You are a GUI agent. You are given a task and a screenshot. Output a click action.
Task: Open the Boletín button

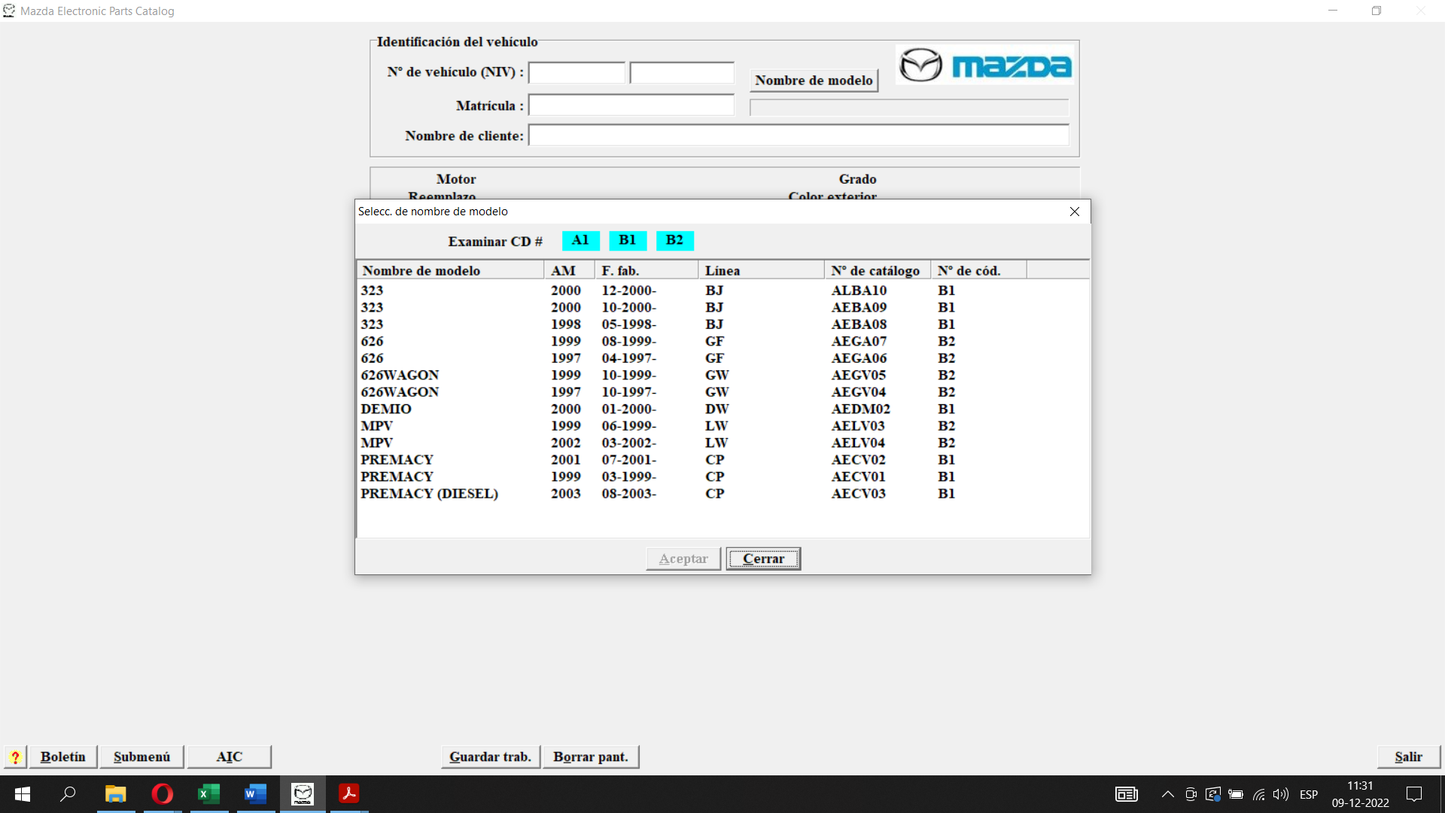(63, 757)
